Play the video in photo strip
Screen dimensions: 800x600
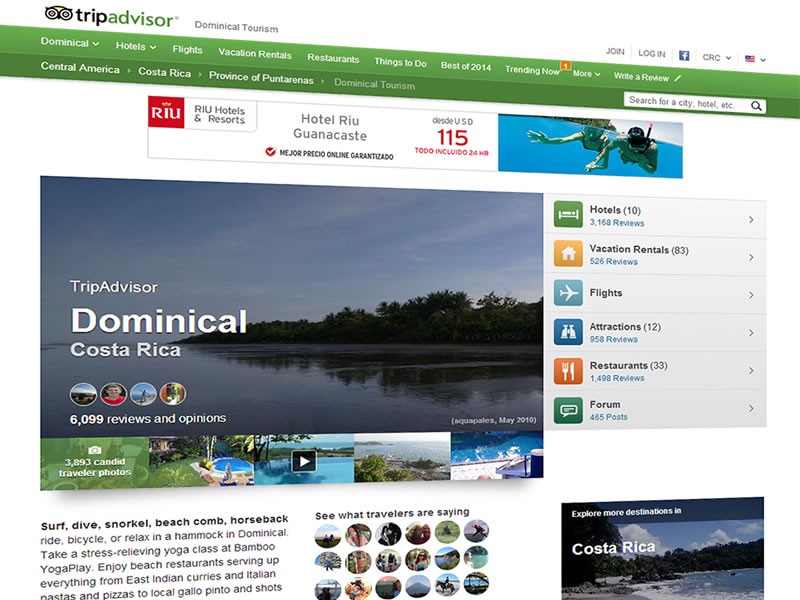304,461
